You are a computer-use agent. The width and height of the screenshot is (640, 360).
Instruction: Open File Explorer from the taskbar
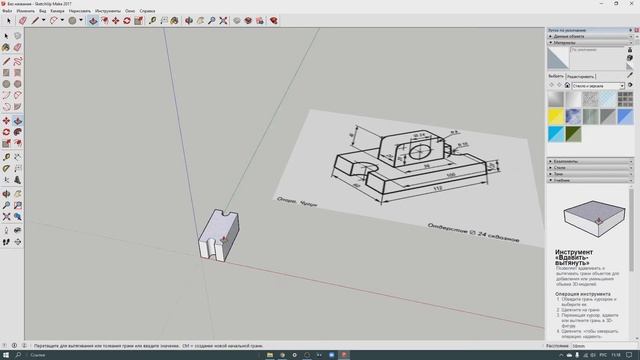pyautogui.click(x=270, y=355)
